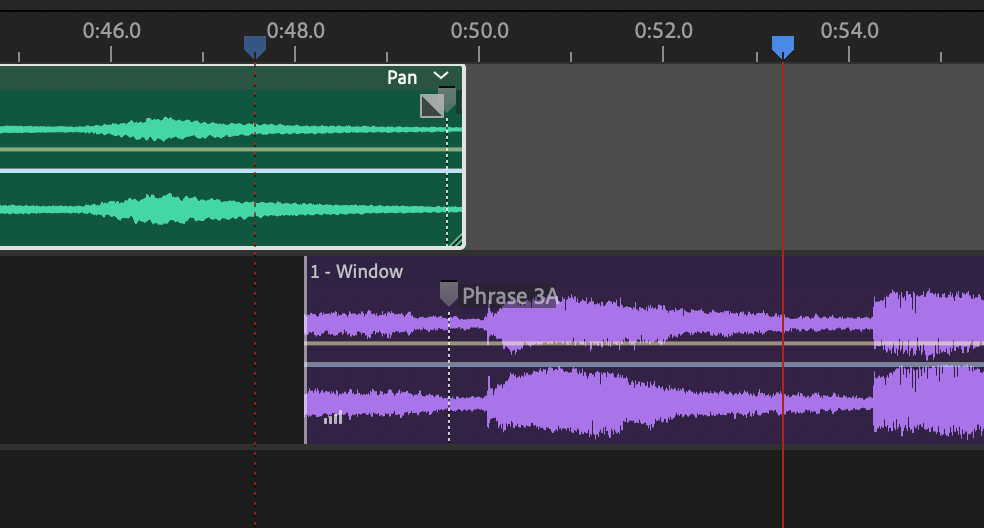This screenshot has width=984, height=528.
Task: Select the bright blue playhead marker
Action: [783, 47]
